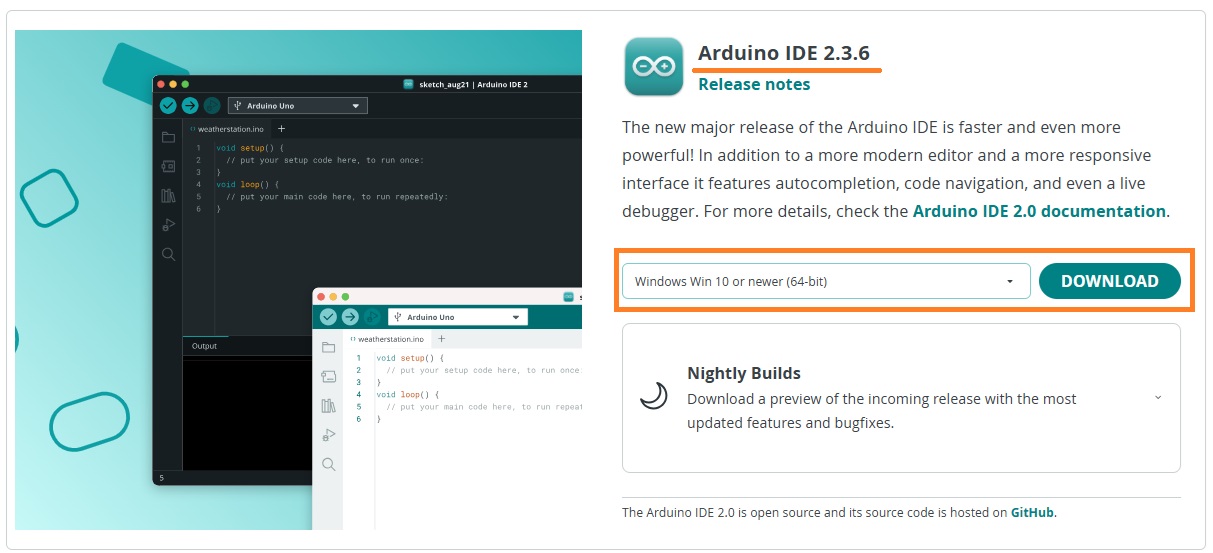Open the Windows Win 10 OS selection dropdown

[x=825, y=282]
